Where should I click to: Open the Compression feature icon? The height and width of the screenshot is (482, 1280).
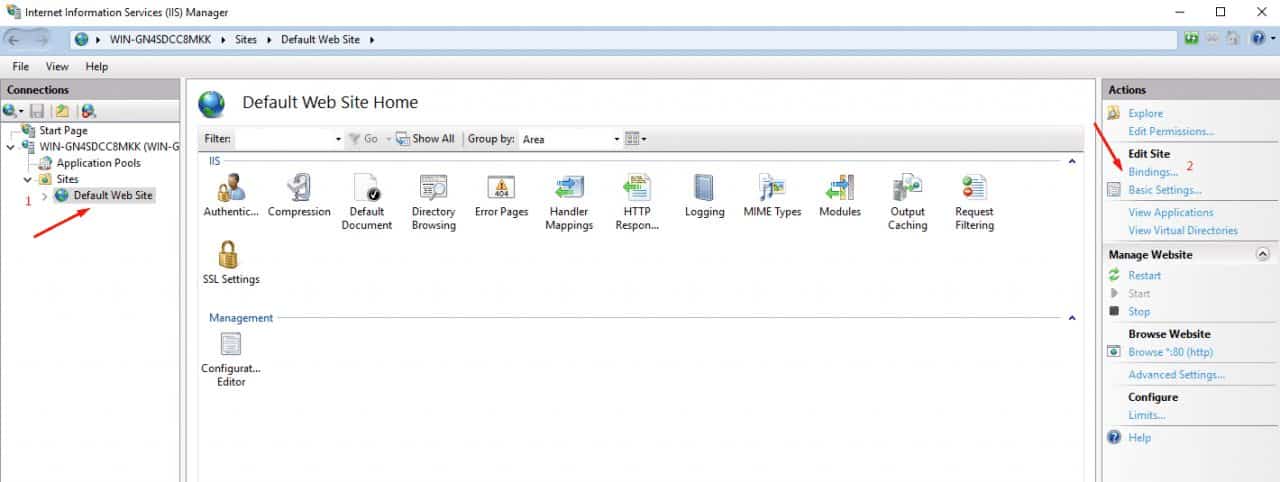(x=299, y=189)
